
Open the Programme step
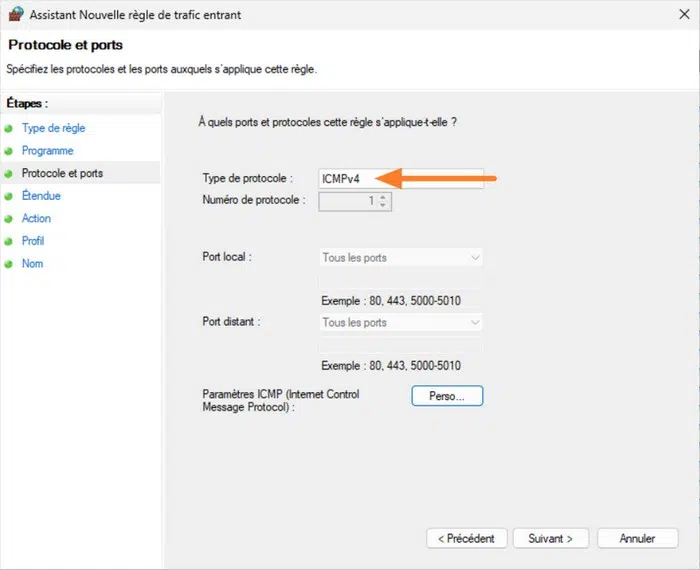tap(47, 151)
